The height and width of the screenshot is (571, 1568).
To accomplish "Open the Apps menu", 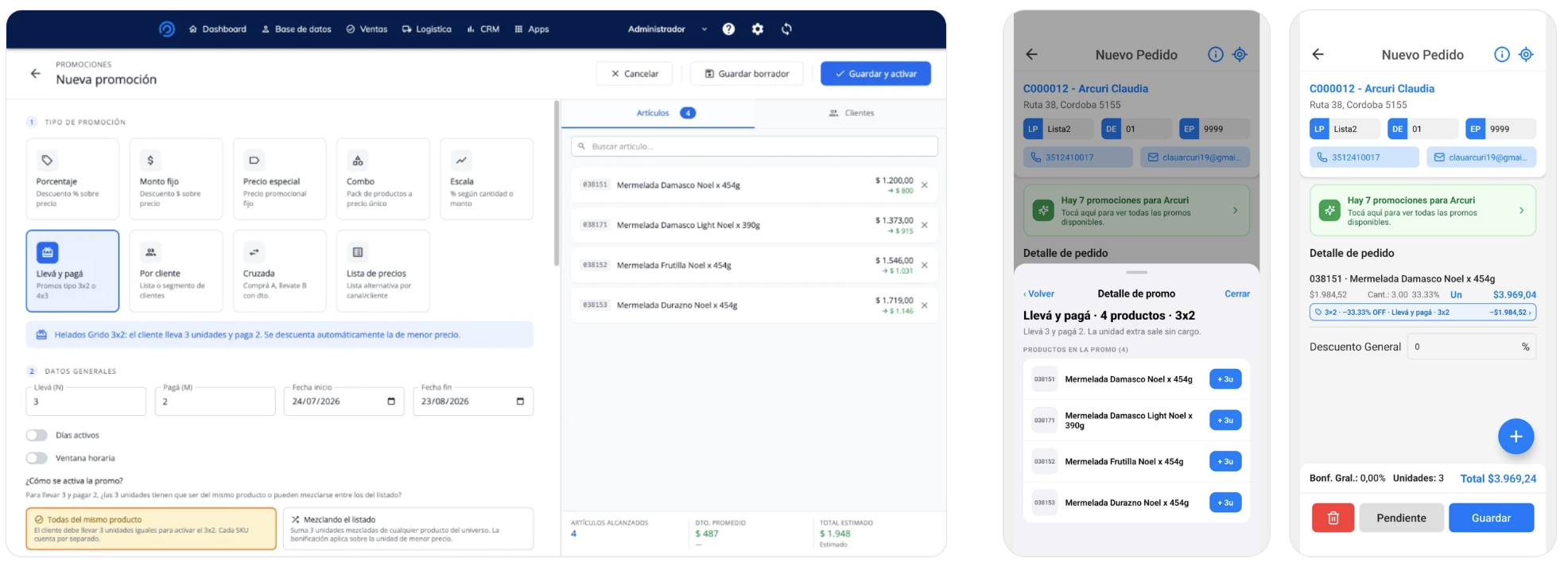I will click(x=531, y=29).
